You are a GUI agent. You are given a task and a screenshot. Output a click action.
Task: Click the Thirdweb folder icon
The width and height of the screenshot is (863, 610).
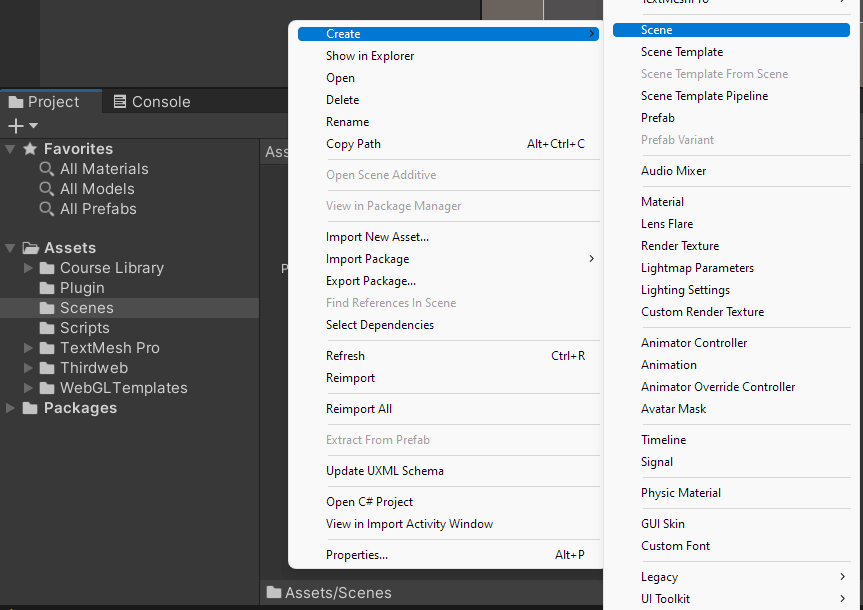47,368
